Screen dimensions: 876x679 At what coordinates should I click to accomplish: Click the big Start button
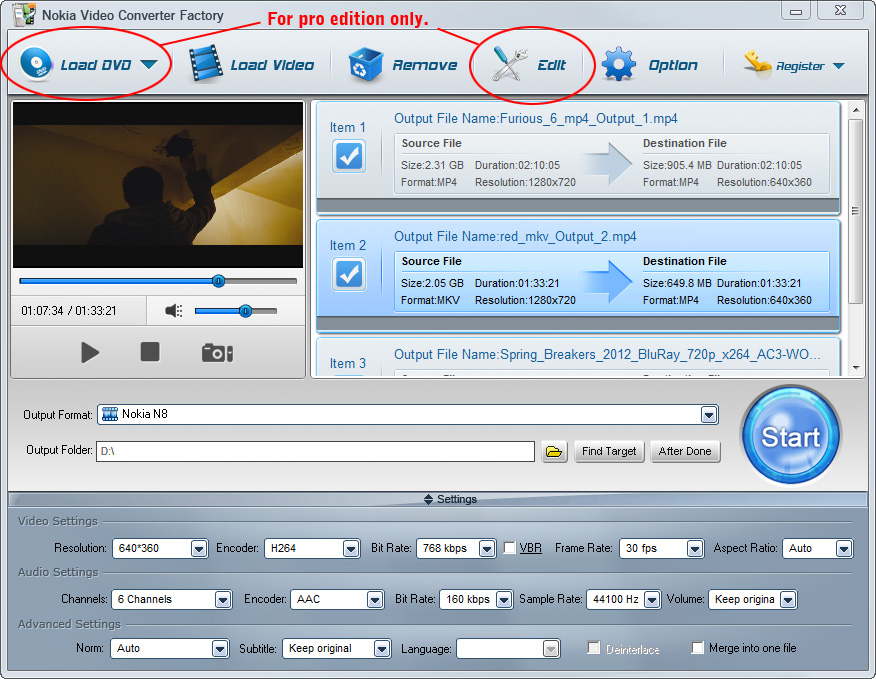(791, 436)
